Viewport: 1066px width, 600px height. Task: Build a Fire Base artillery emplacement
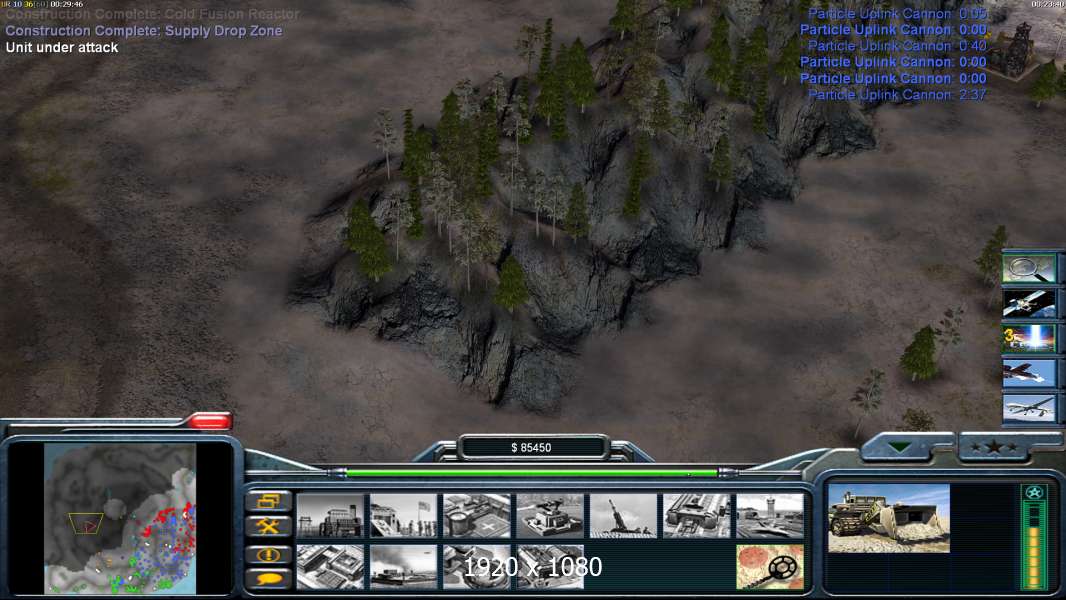click(x=623, y=516)
